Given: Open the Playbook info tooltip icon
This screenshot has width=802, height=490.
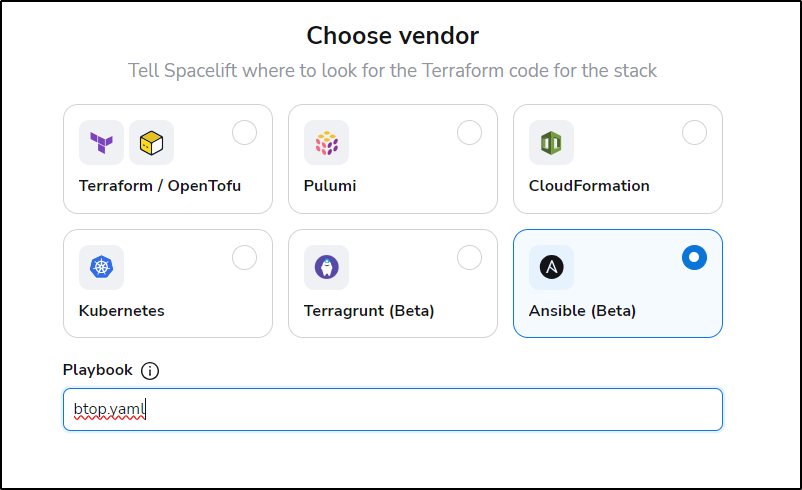Looking at the screenshot, I should [x=150, y=370].
